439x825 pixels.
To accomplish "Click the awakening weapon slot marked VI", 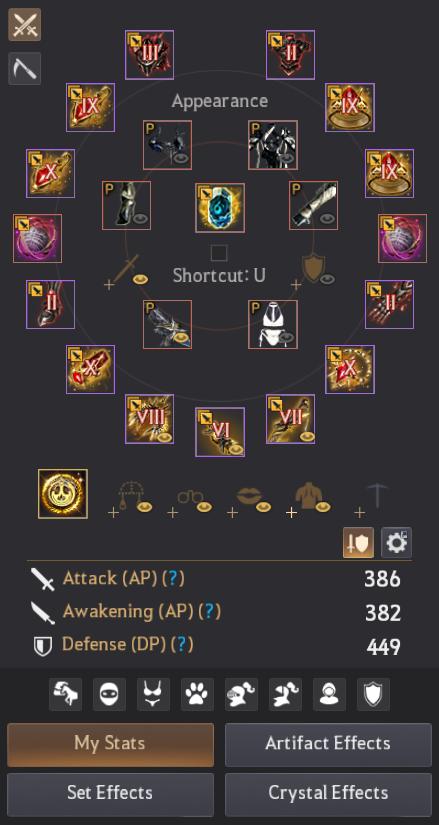I will 220,432.
